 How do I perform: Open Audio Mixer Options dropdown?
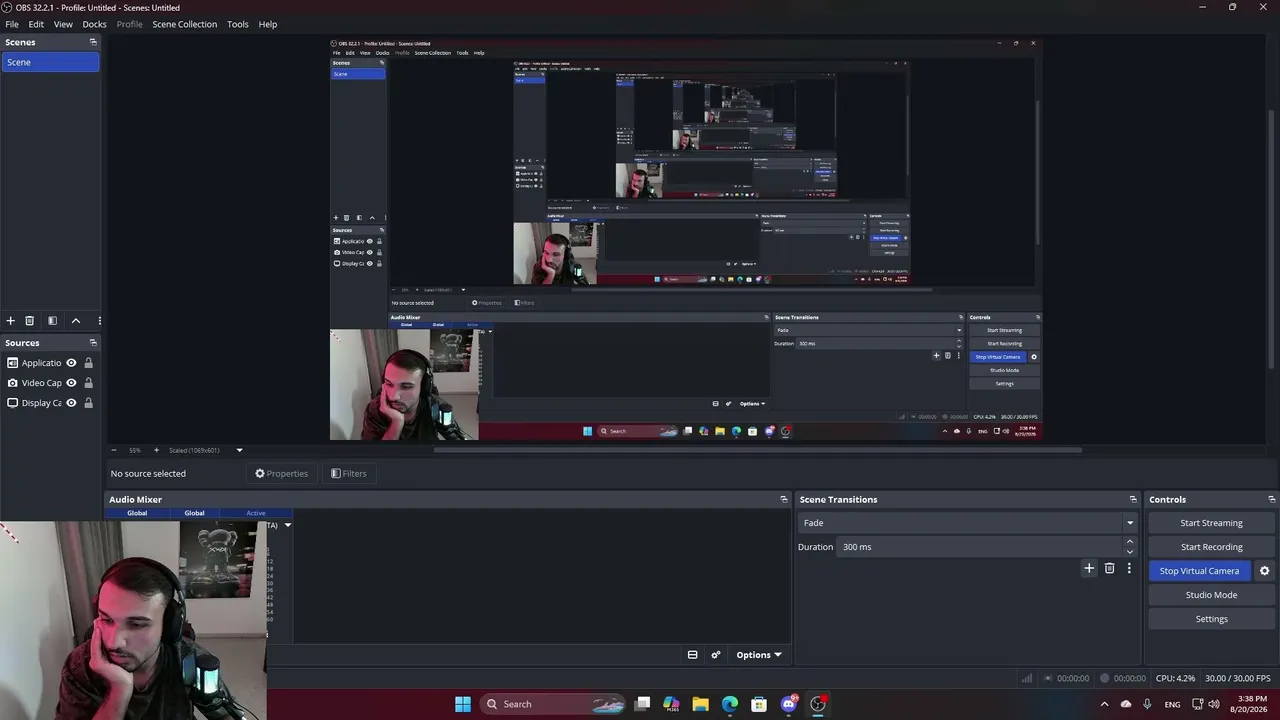click(x=758, y=655)
